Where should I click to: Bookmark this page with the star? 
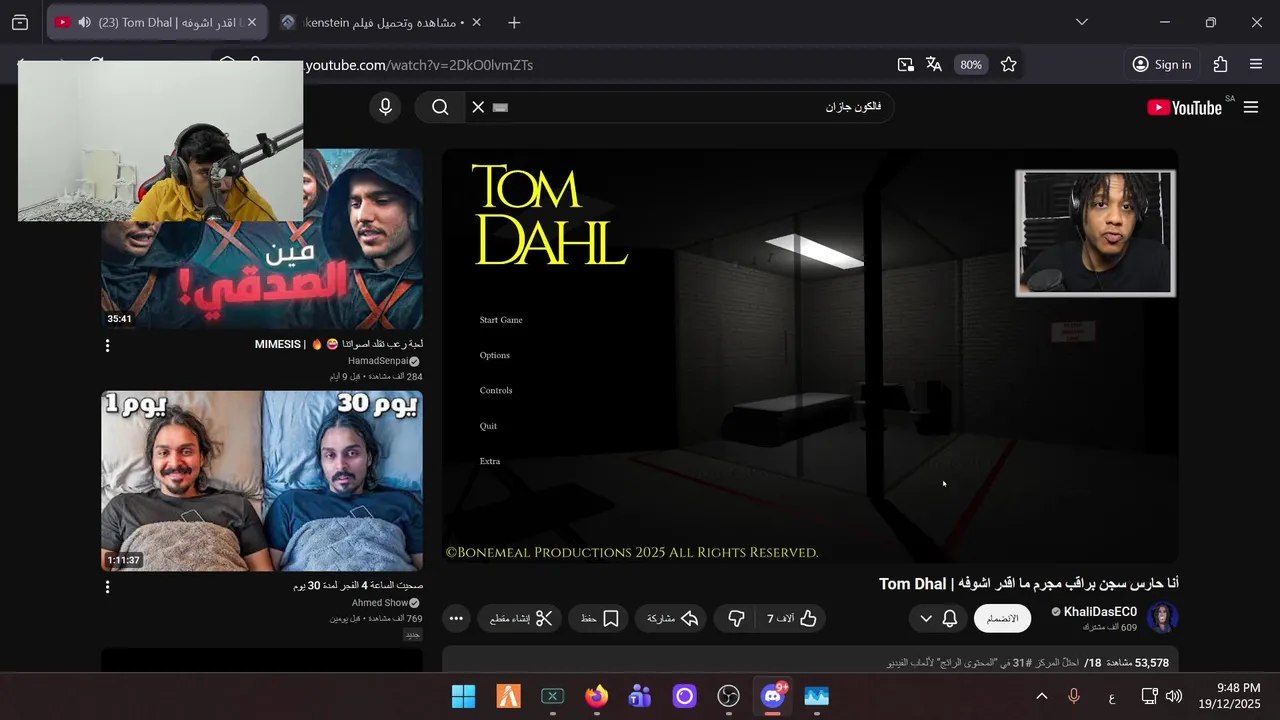1009,65
